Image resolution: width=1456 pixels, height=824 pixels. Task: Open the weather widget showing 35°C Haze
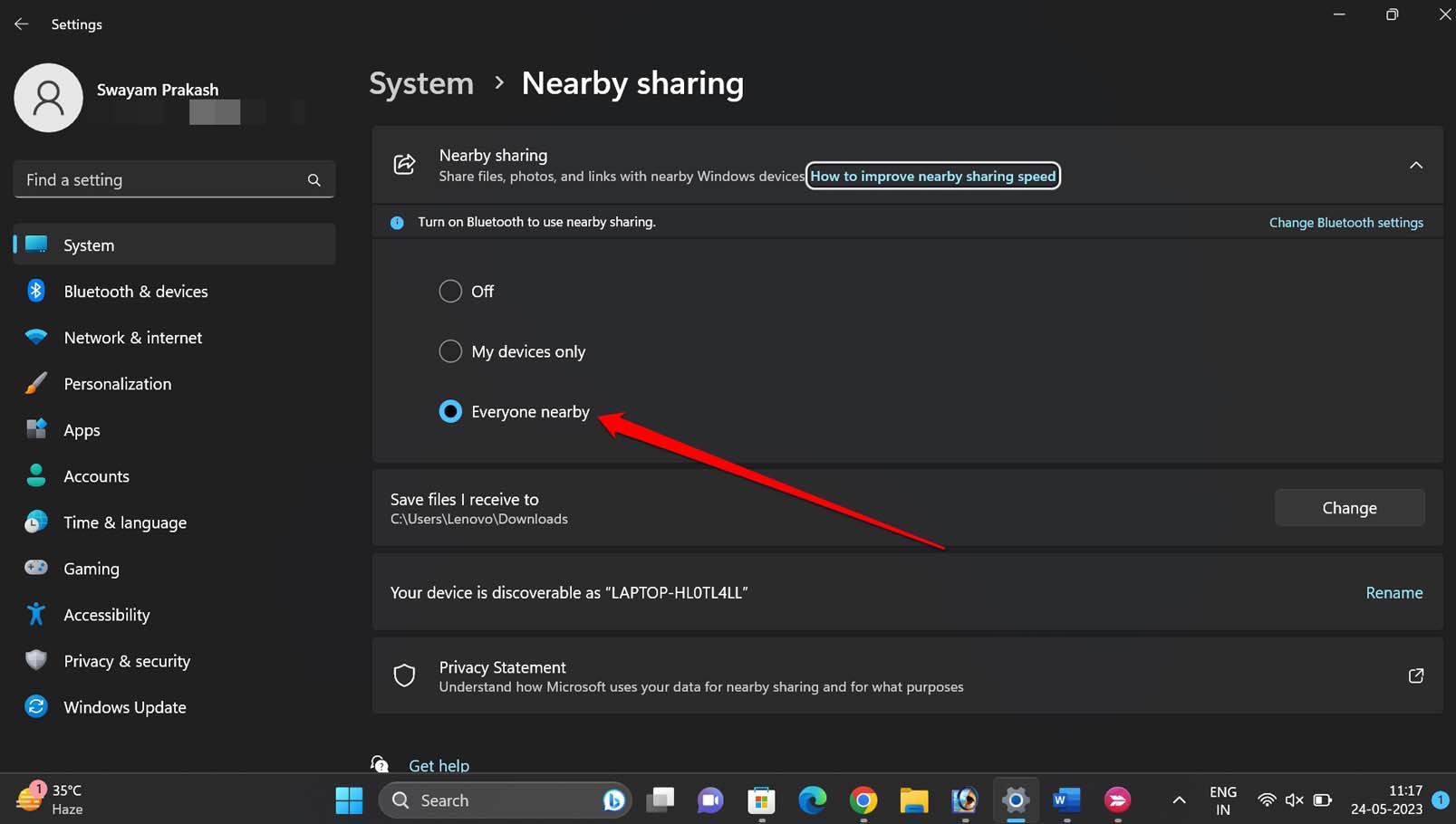51,800
